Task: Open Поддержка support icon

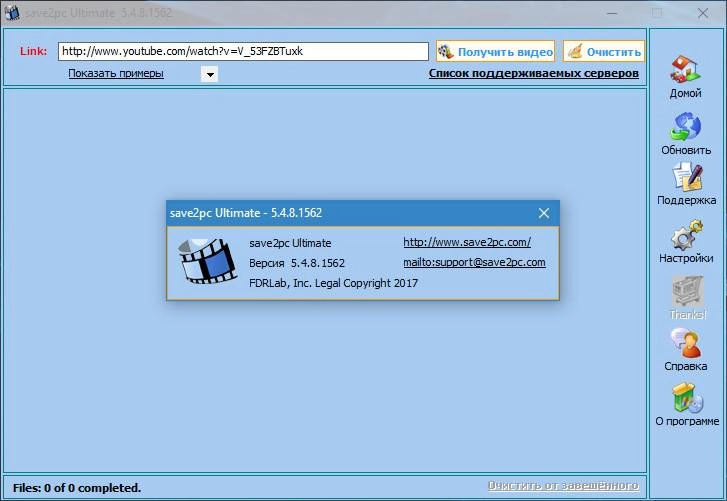Action: pyautogui.click(x=687, y=177)
